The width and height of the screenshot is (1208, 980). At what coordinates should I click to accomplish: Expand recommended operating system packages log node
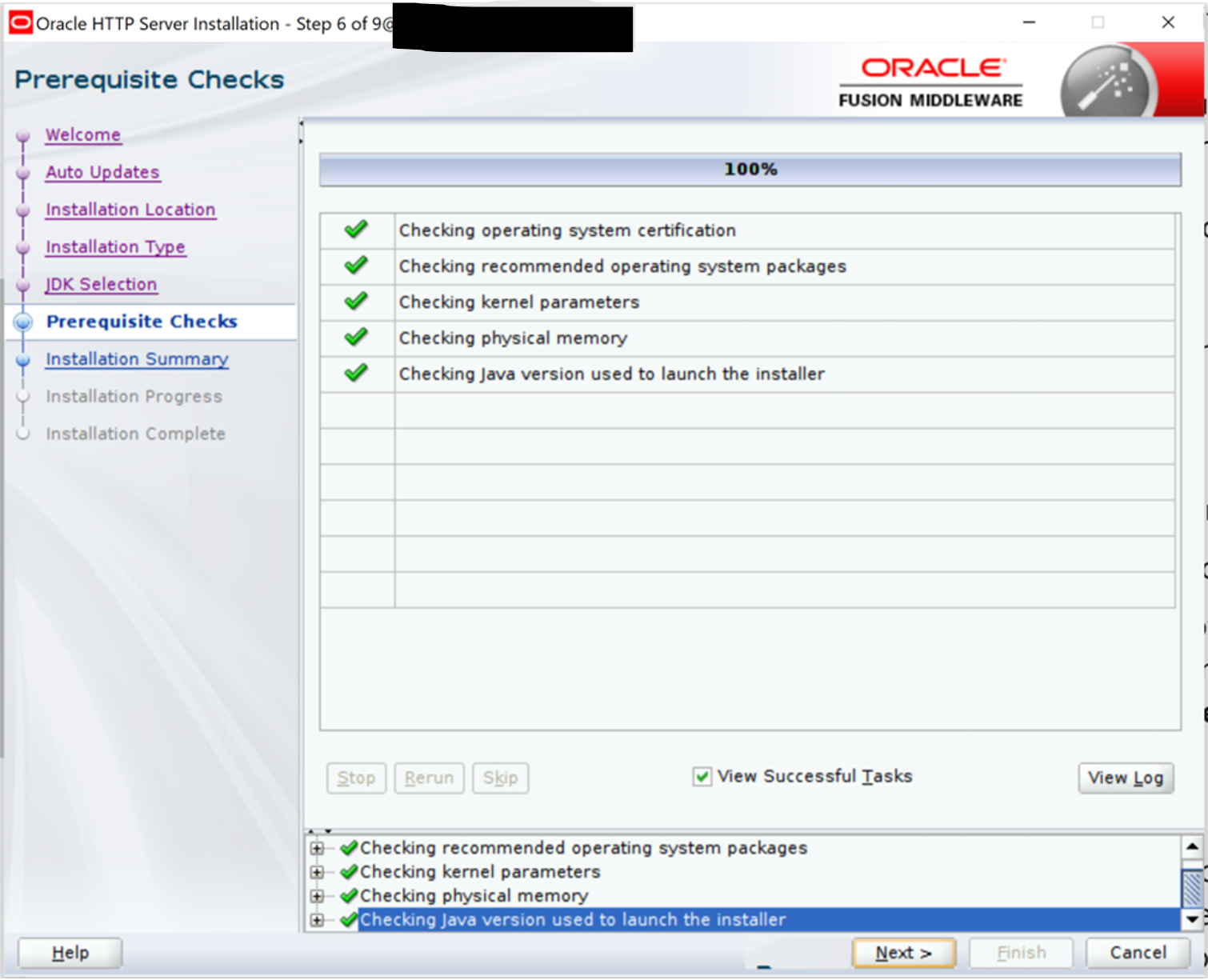pos(317,848)
